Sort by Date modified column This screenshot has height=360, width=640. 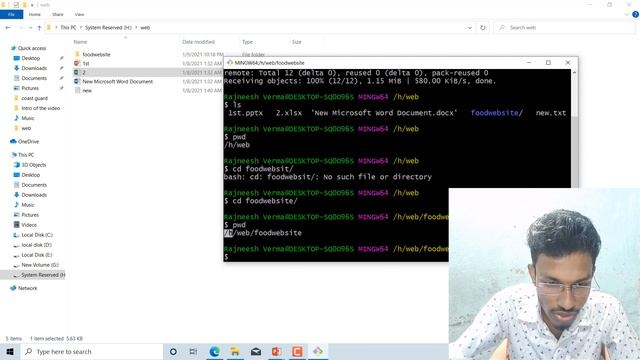tap(198, 42)
